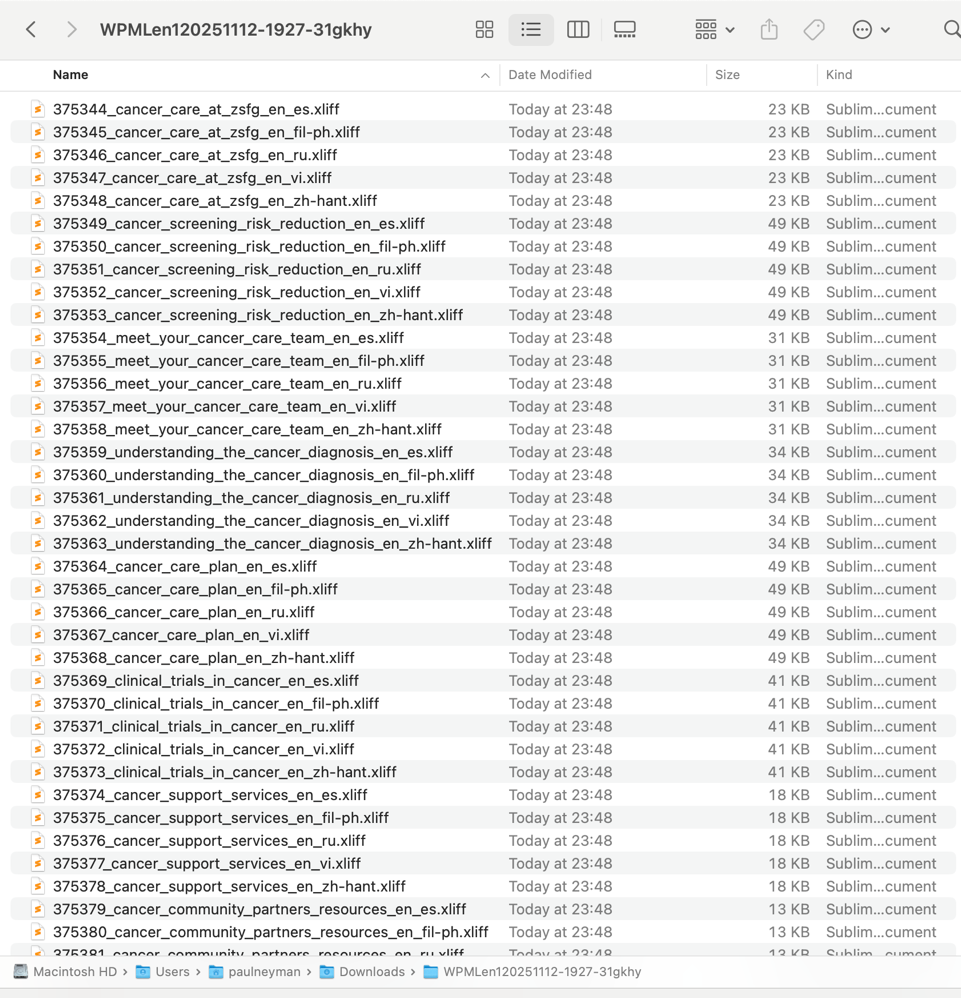The height and width of the screenshot is (998, 961).
Task: Open the Share menu
Action: pos(769,29)
